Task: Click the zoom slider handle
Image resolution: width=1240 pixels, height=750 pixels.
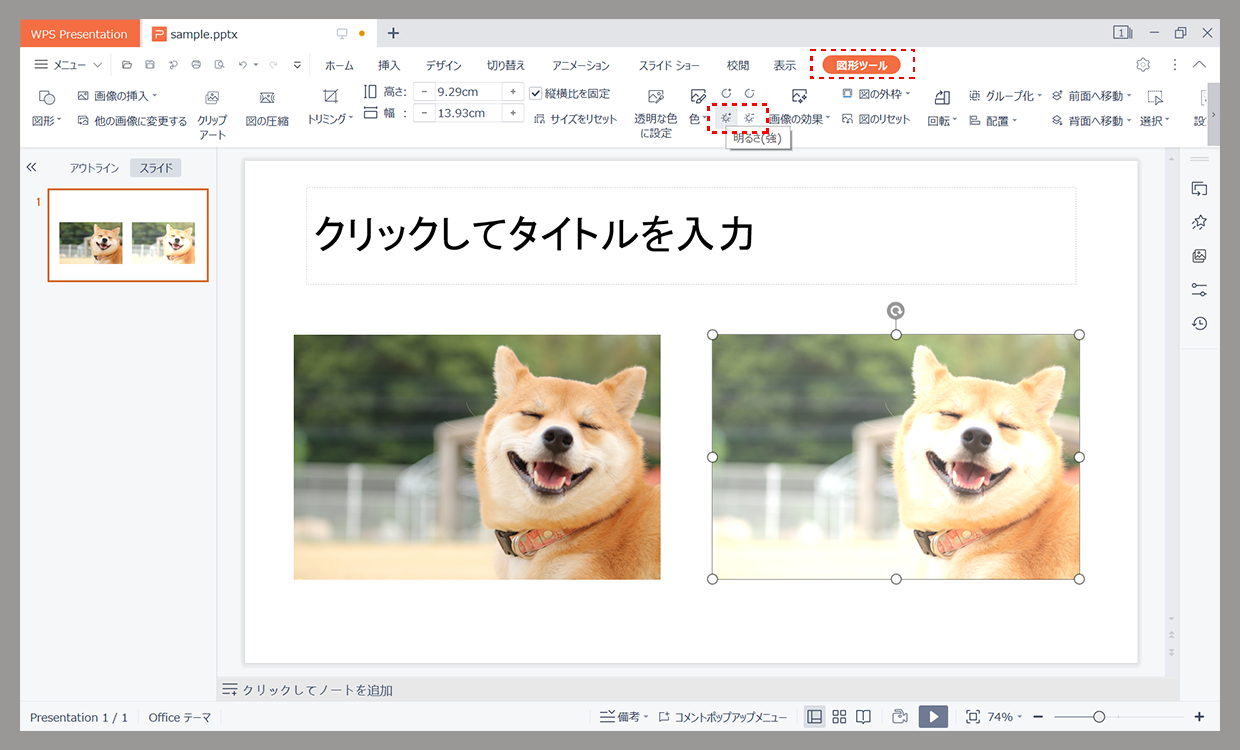Action: coord(1099,717)
